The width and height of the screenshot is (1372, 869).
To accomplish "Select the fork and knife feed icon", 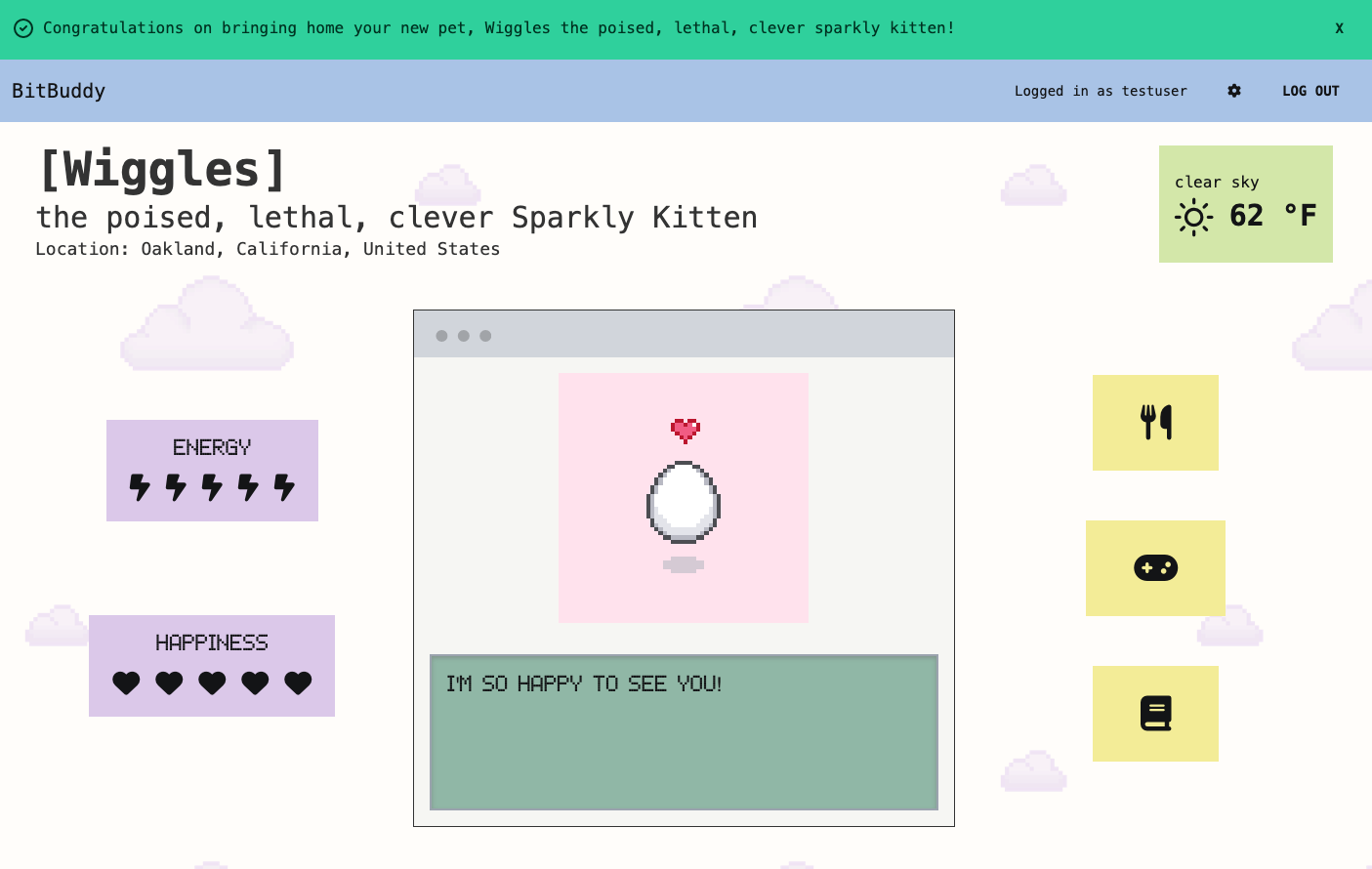I will 1155,423.
